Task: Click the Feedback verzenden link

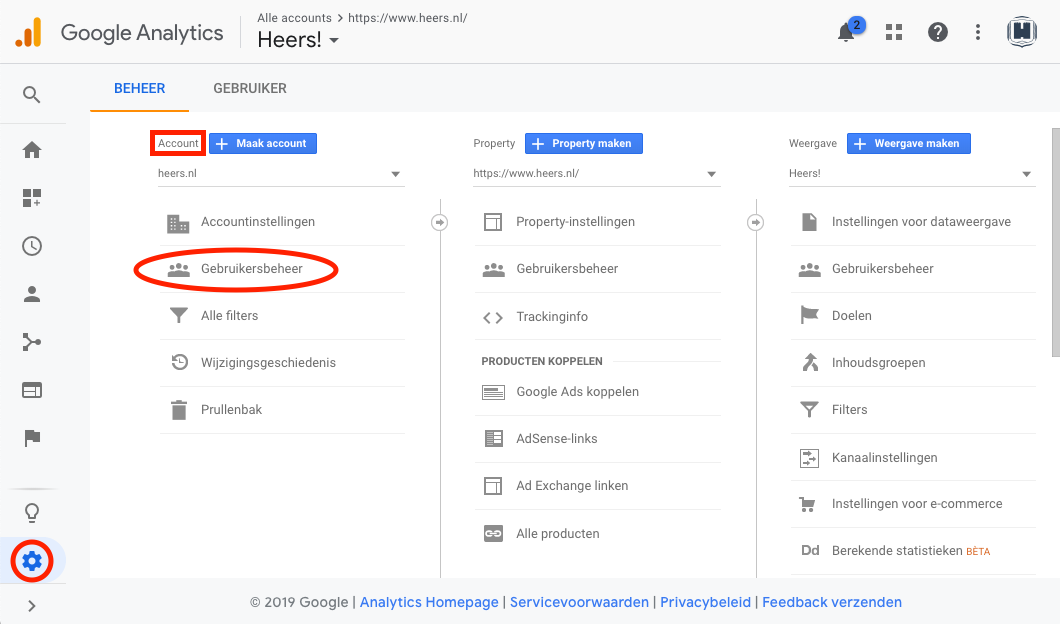Action: [832, 602]
